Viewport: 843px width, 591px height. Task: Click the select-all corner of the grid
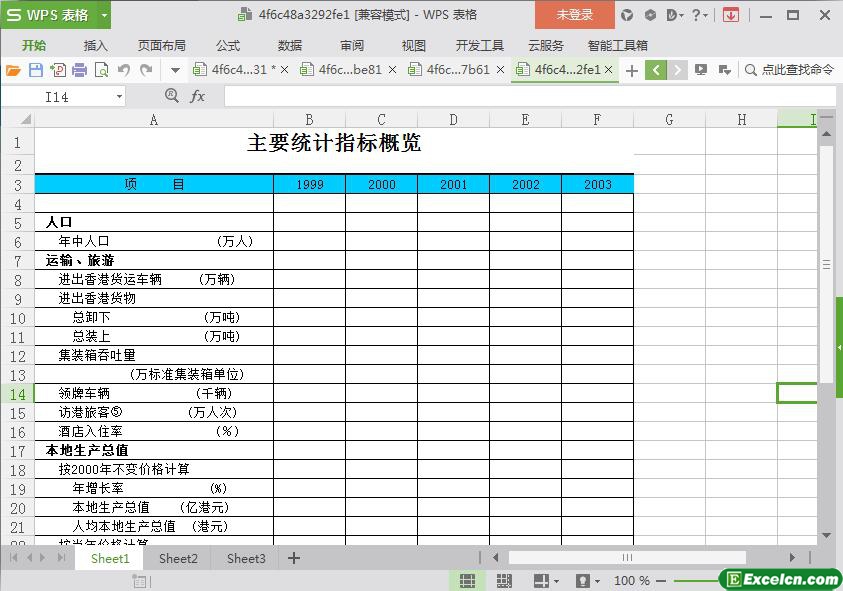[18, 119]
